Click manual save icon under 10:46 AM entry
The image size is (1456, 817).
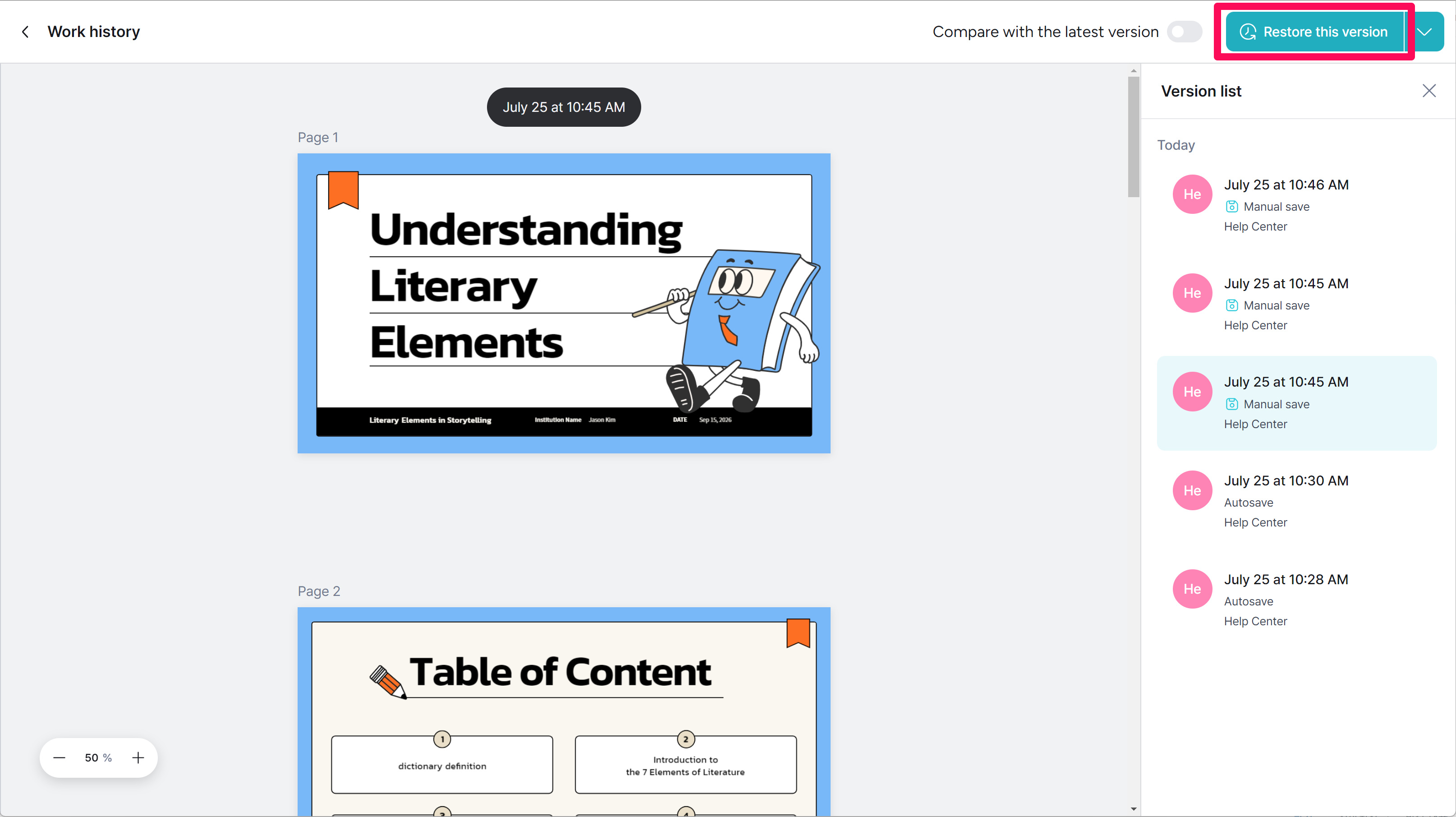[x=1231, y=207]
